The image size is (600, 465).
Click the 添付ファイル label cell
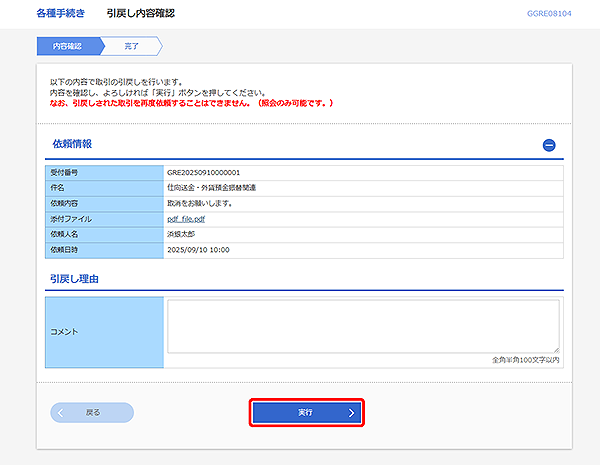point(104,219)
